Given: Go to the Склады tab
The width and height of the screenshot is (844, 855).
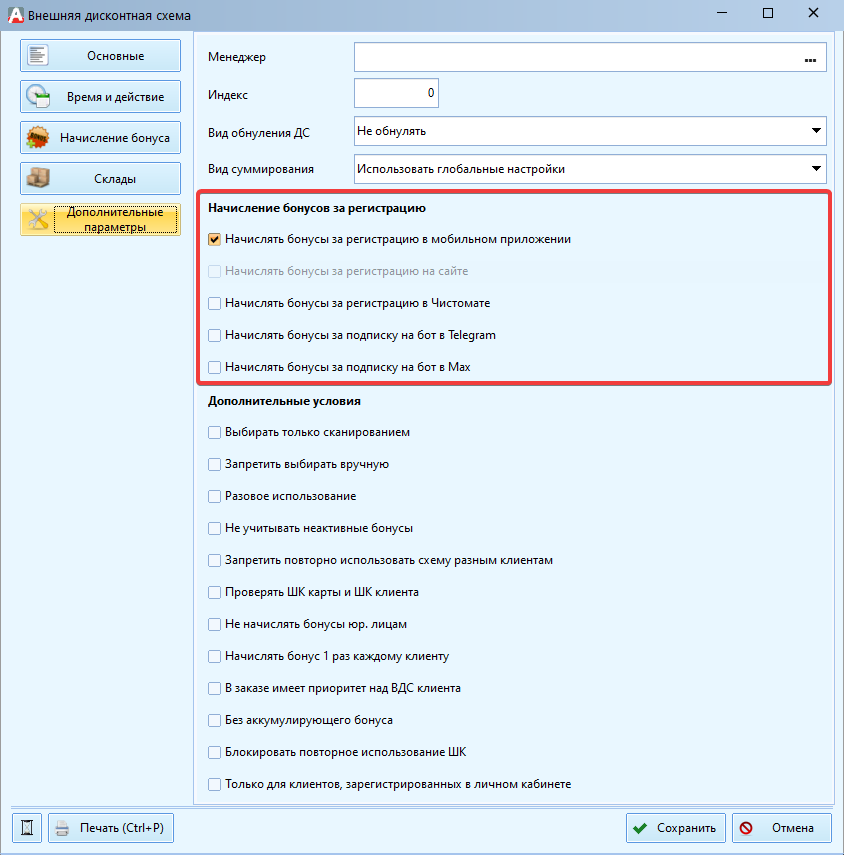Looking at the screenshot, I should point(100,178).
